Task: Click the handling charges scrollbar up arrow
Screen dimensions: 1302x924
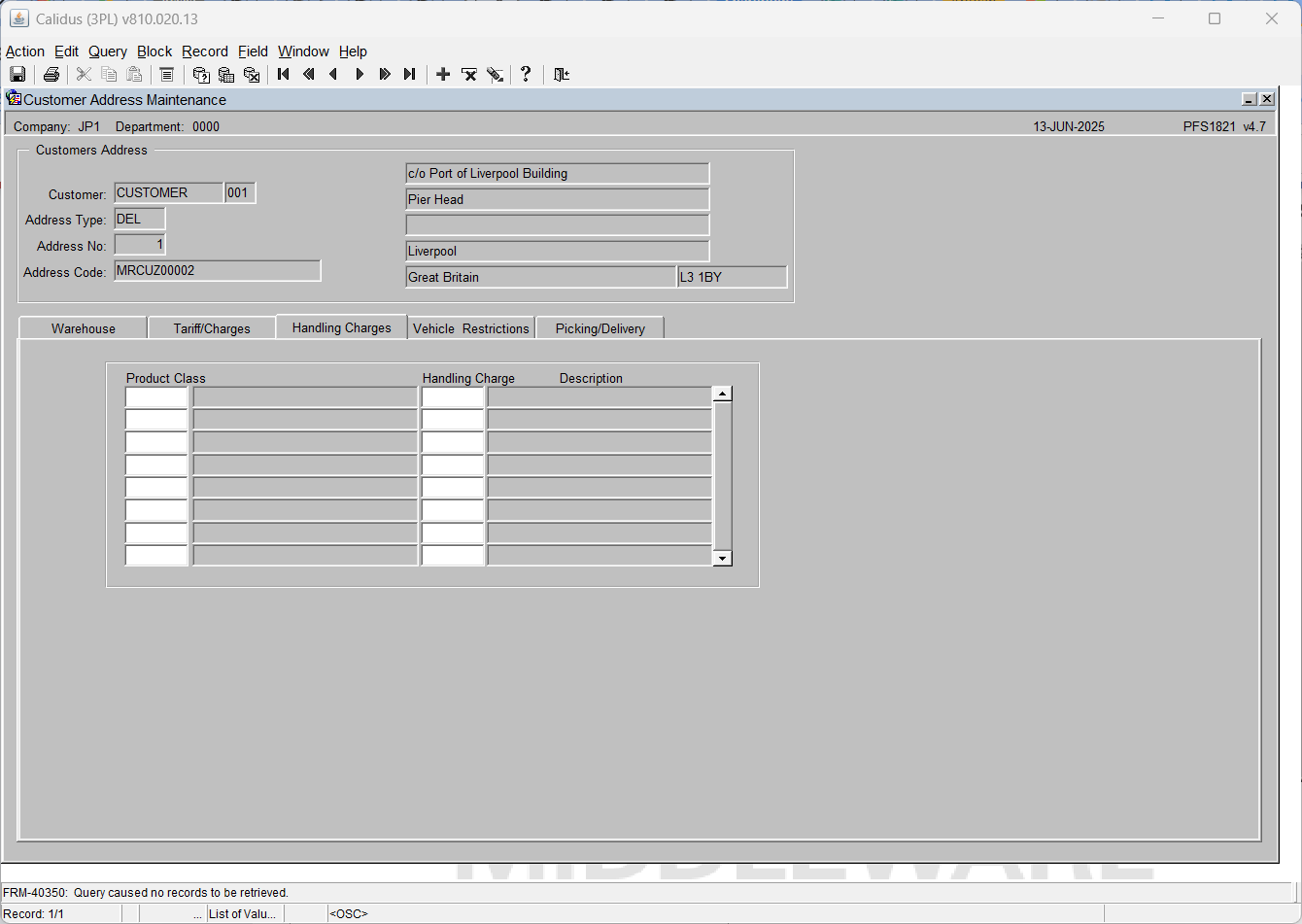Action: (722, 394)
